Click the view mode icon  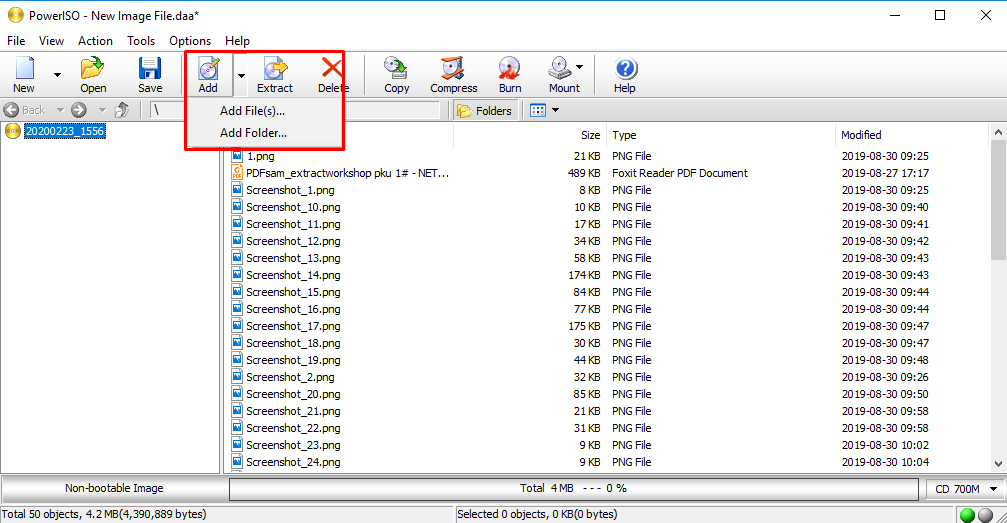[538, 111]
